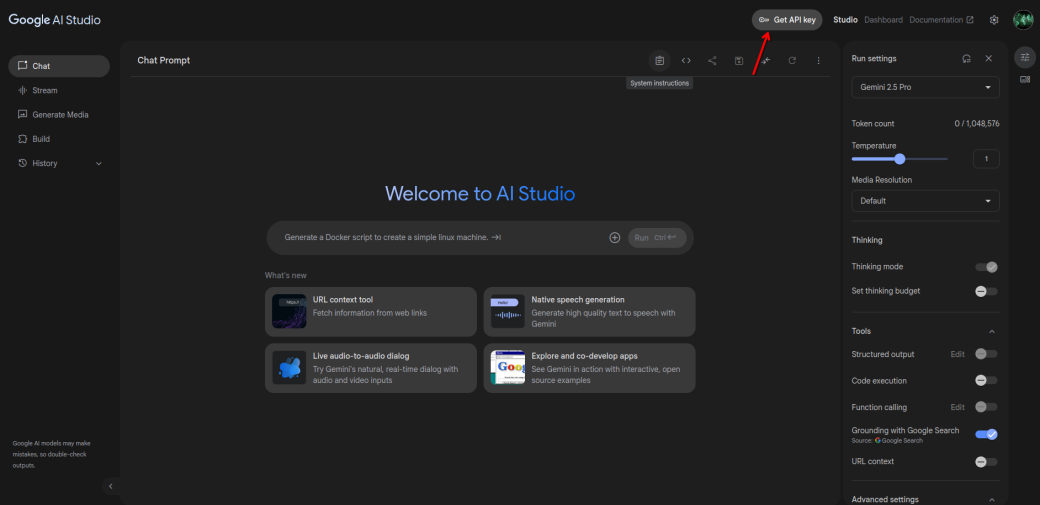This screenshot has width=1040, height=505.
Task: Open the settings gear in header
Action: click(994, 20)
